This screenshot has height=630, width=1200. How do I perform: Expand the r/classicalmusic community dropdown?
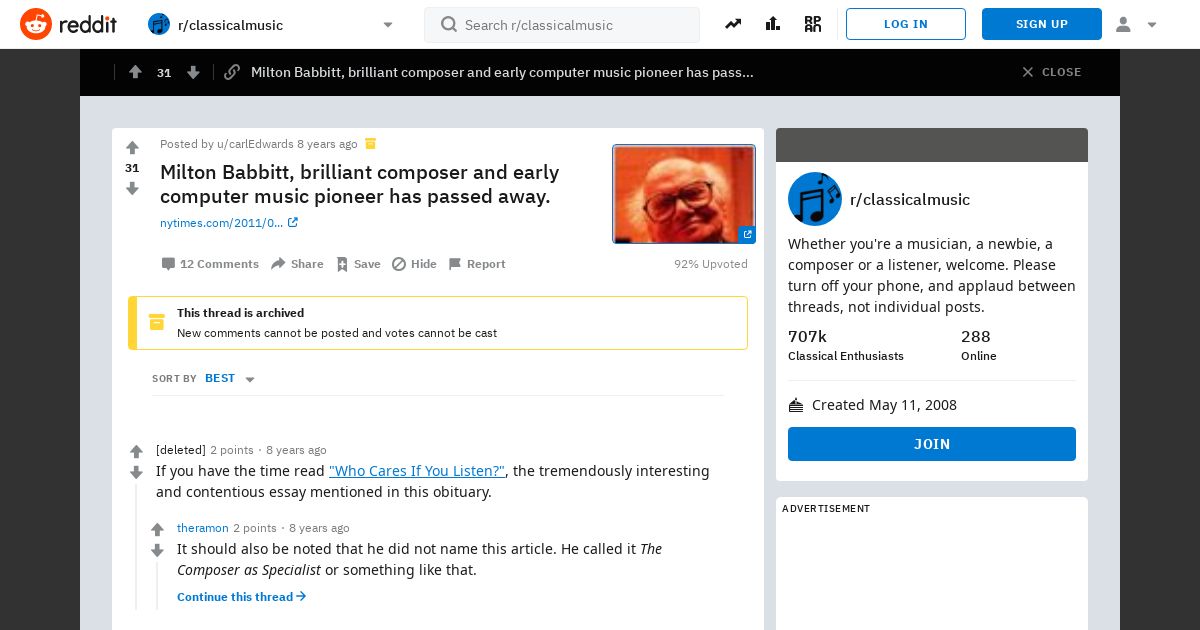point(388,25)
